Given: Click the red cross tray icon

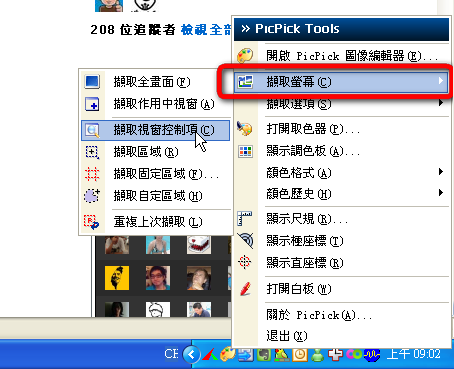Looking at the screenshot, I should point(335,354).
